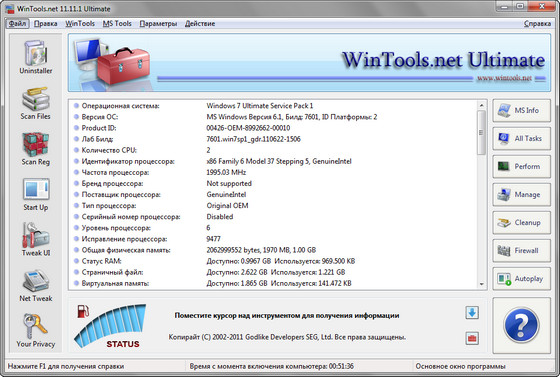Screen dimensions: 560x377
Task: Open the Правка menu
Action: click(x=45, y=24)
